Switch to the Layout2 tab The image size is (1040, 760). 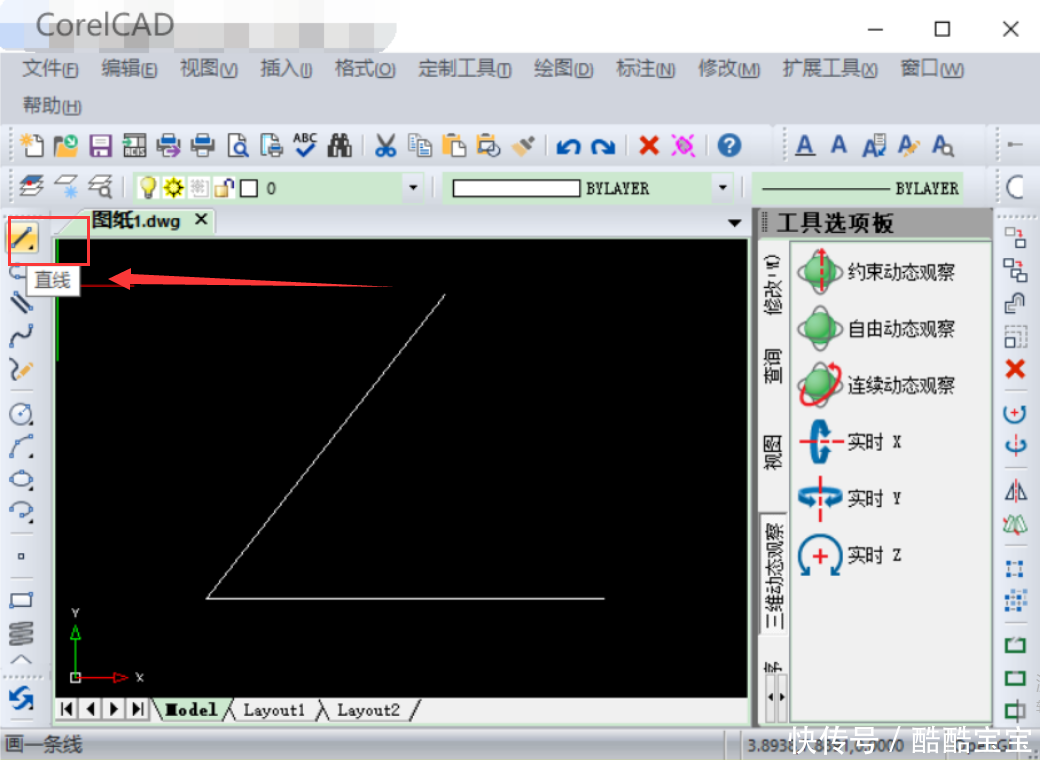(x=369, y=710)
